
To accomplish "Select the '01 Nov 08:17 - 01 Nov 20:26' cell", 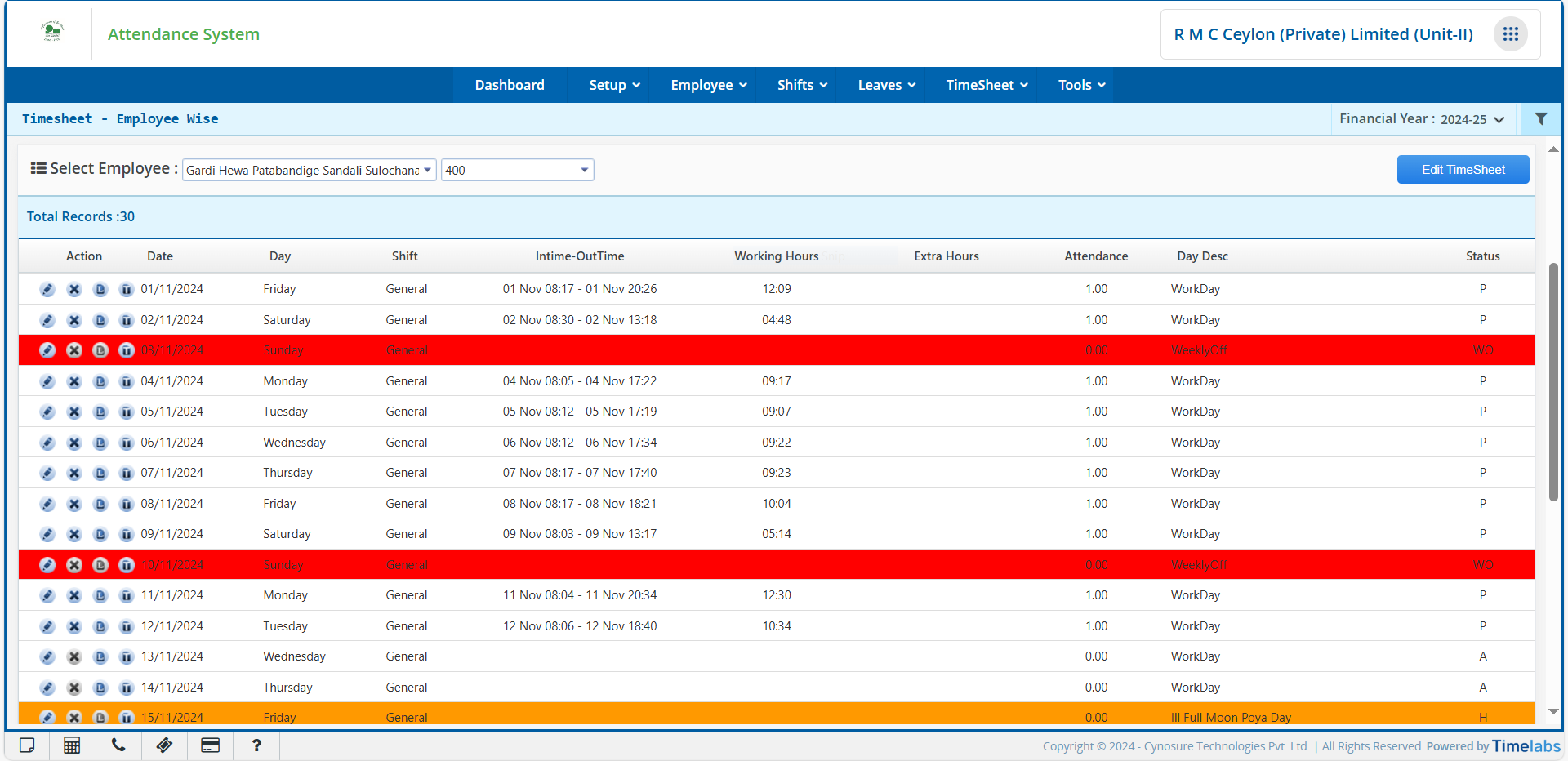I will [580, 289].
